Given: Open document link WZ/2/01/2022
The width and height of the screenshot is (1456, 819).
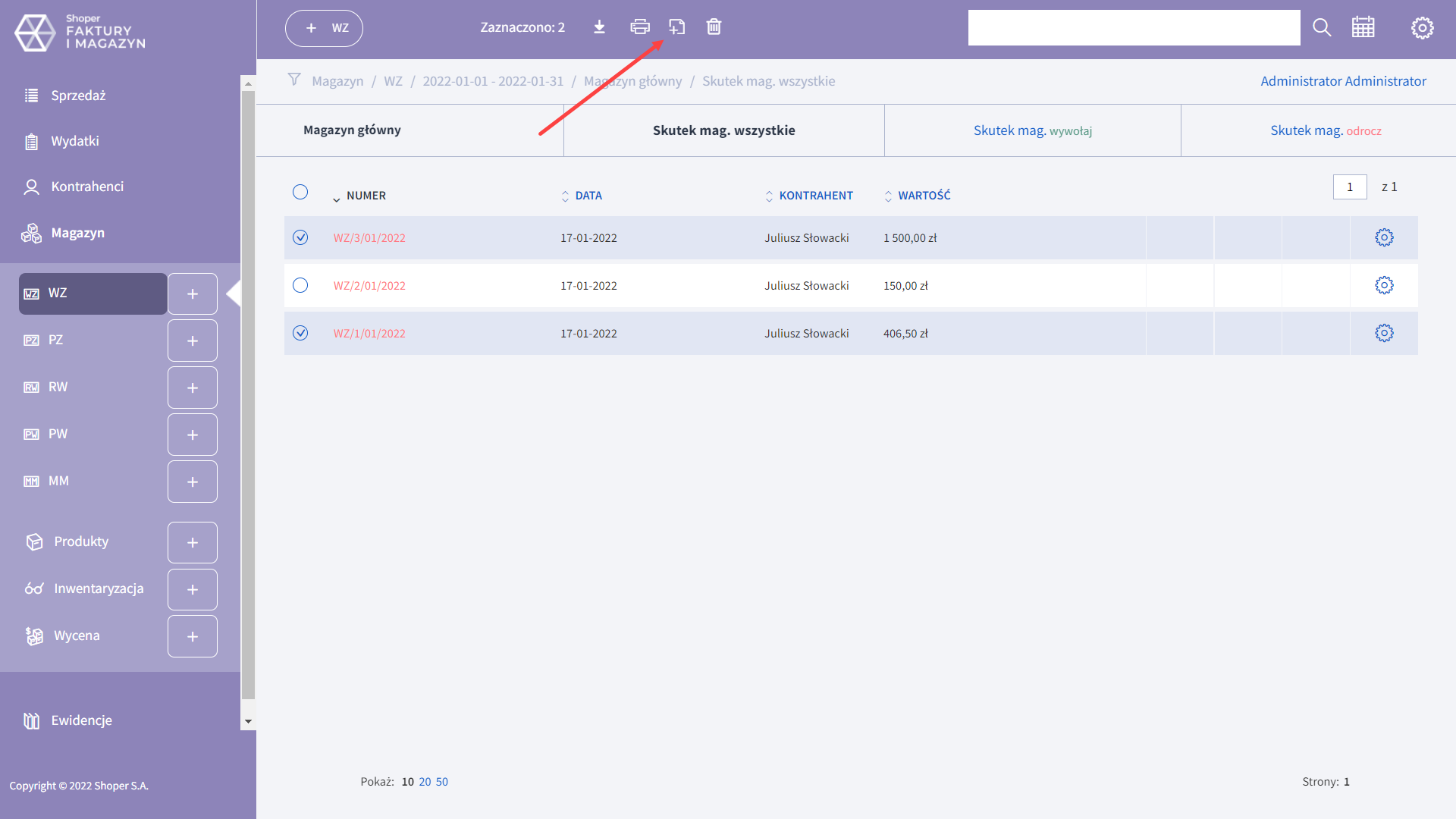Looking at the screenshot, I should coord(369,286).
